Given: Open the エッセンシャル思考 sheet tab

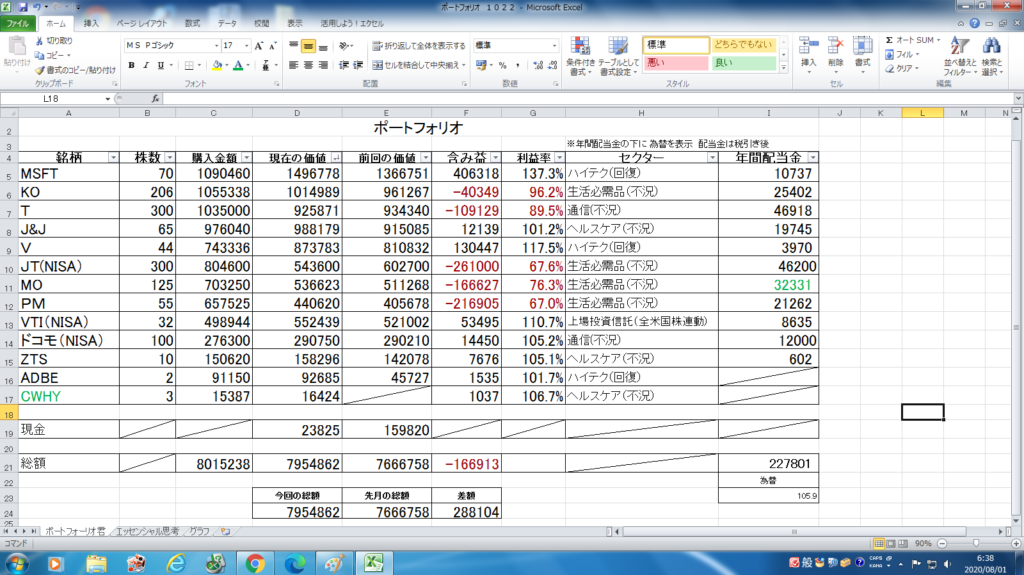Looking at the screenshot, I should [147, 532].
